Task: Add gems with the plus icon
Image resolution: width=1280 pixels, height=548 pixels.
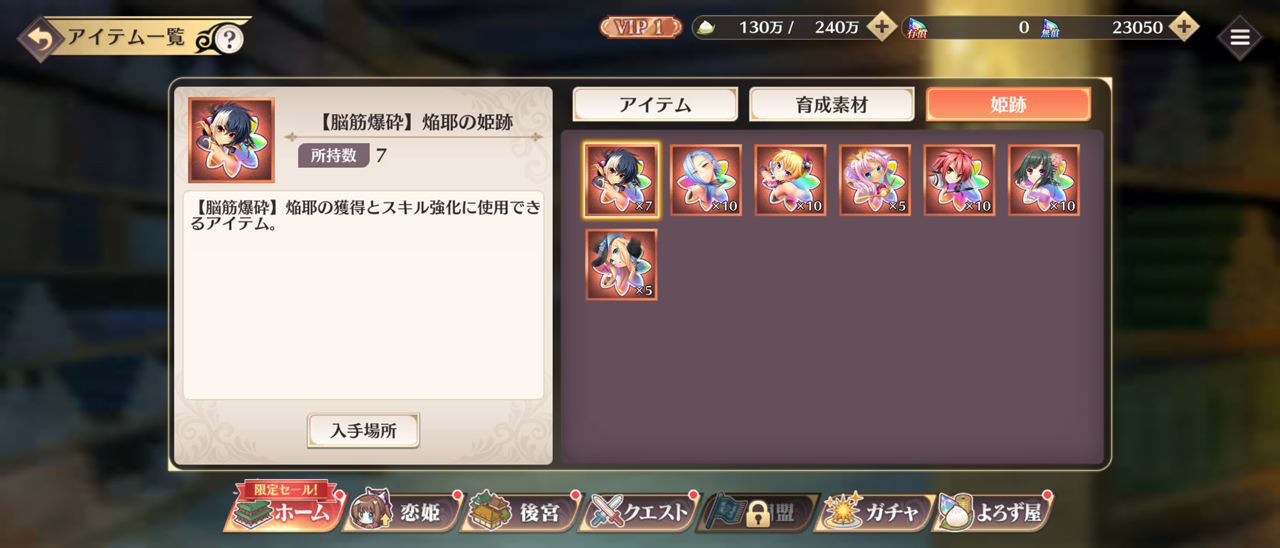Action: 1184,27
